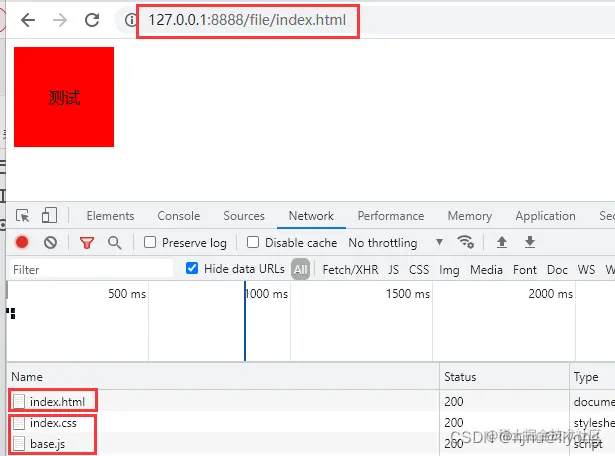615x456 pixels.
Task: Export HAR file with the download arrow
Action: click(x=530, y=242)
